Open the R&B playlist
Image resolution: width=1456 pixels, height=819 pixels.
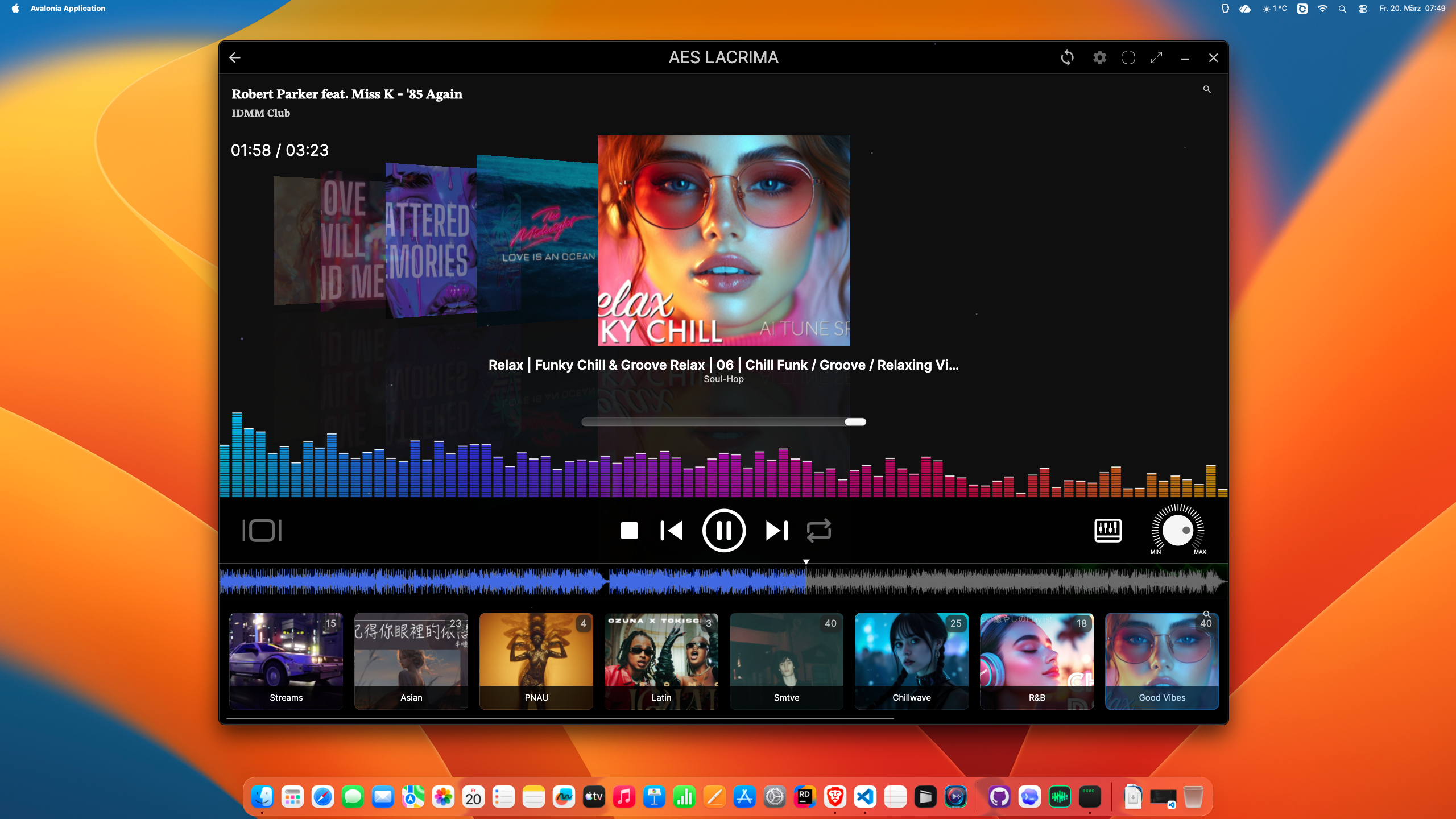(x=1037, y=661)
